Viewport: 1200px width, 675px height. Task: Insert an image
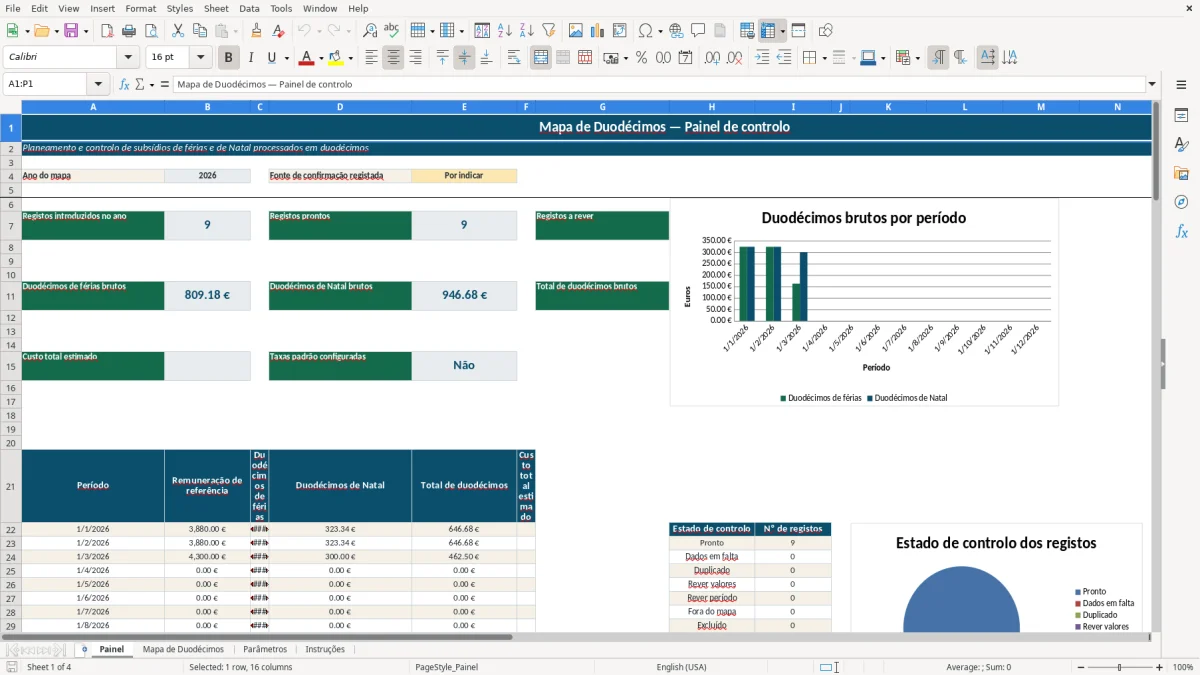[576, 31]
